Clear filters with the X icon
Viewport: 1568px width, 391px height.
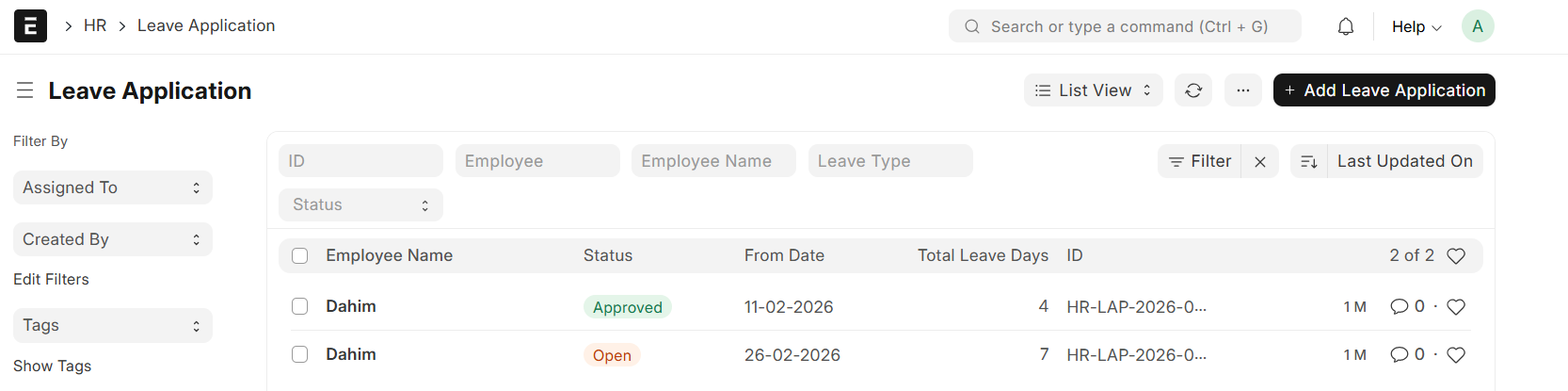[x=1260, y=162]
